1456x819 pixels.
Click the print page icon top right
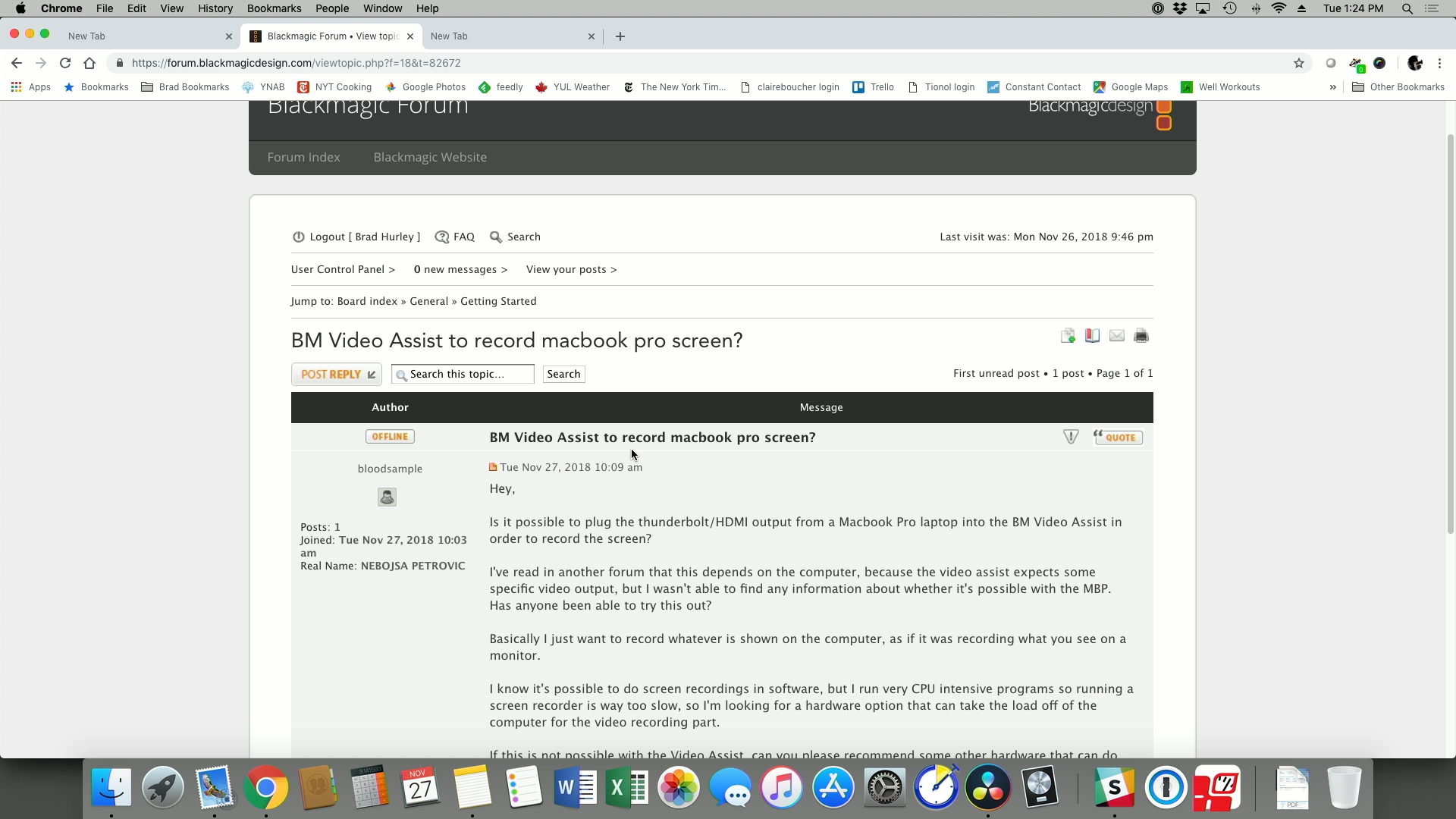(x=1141, y=335)
